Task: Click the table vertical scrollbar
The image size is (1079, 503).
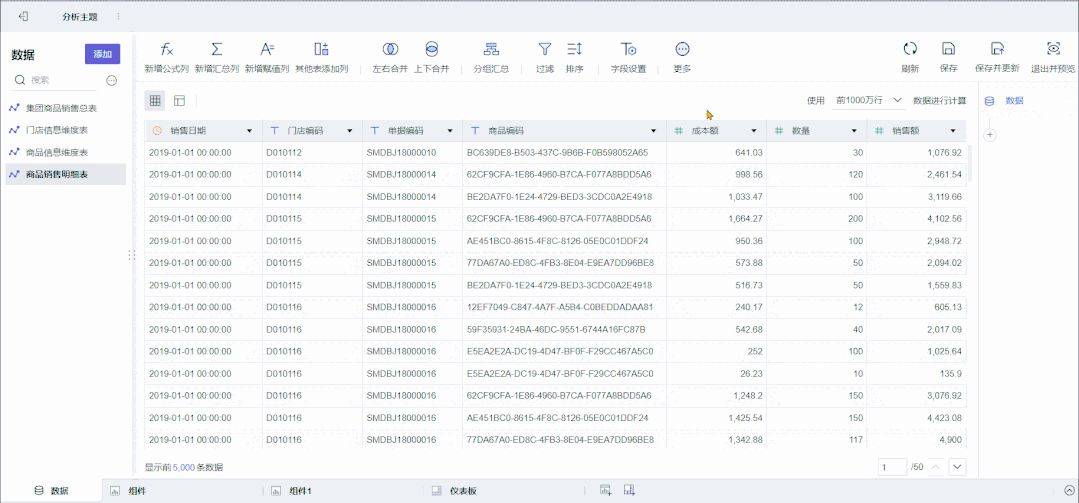Action: (970, 162)
